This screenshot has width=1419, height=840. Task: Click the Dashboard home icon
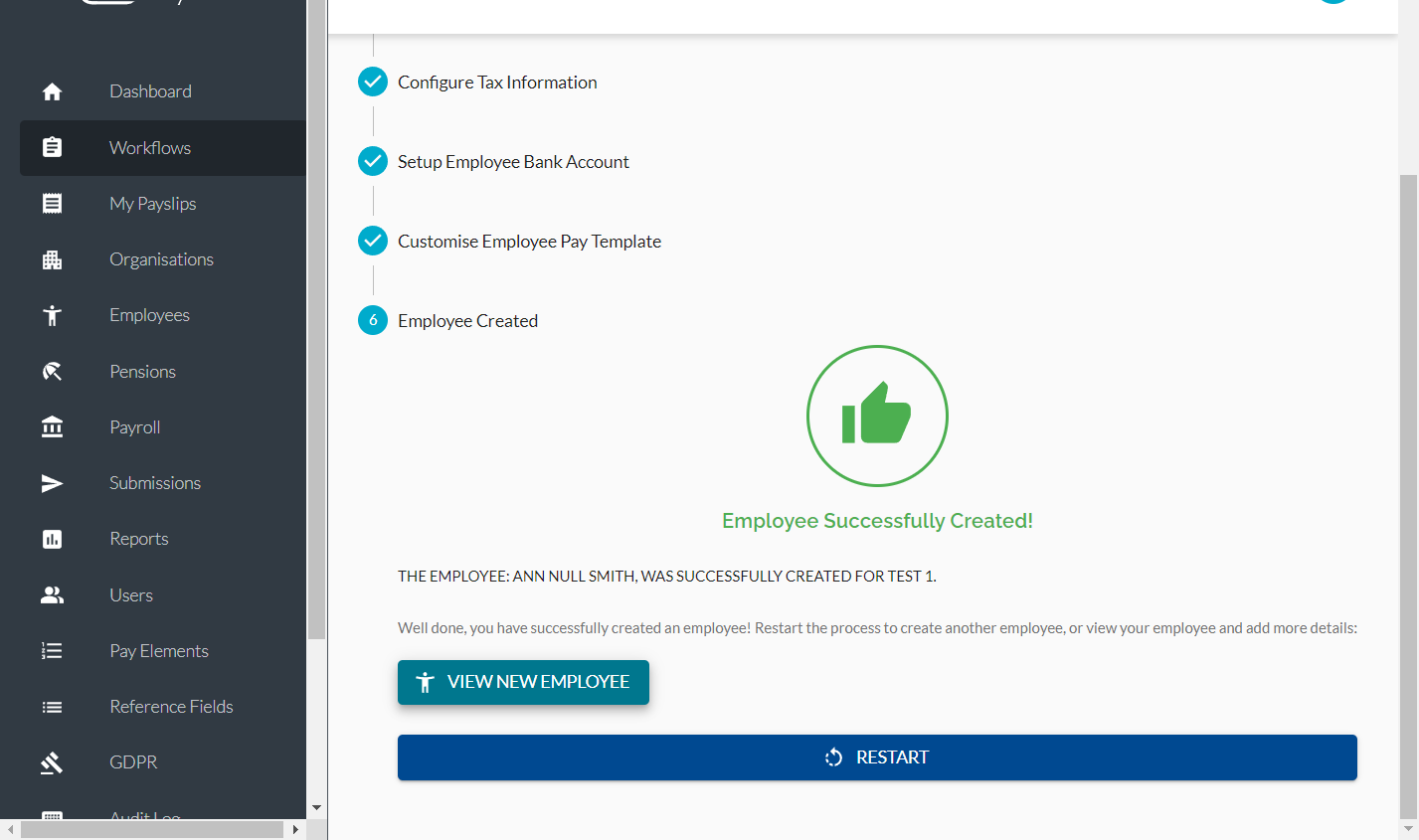click(x=52, y=91)
